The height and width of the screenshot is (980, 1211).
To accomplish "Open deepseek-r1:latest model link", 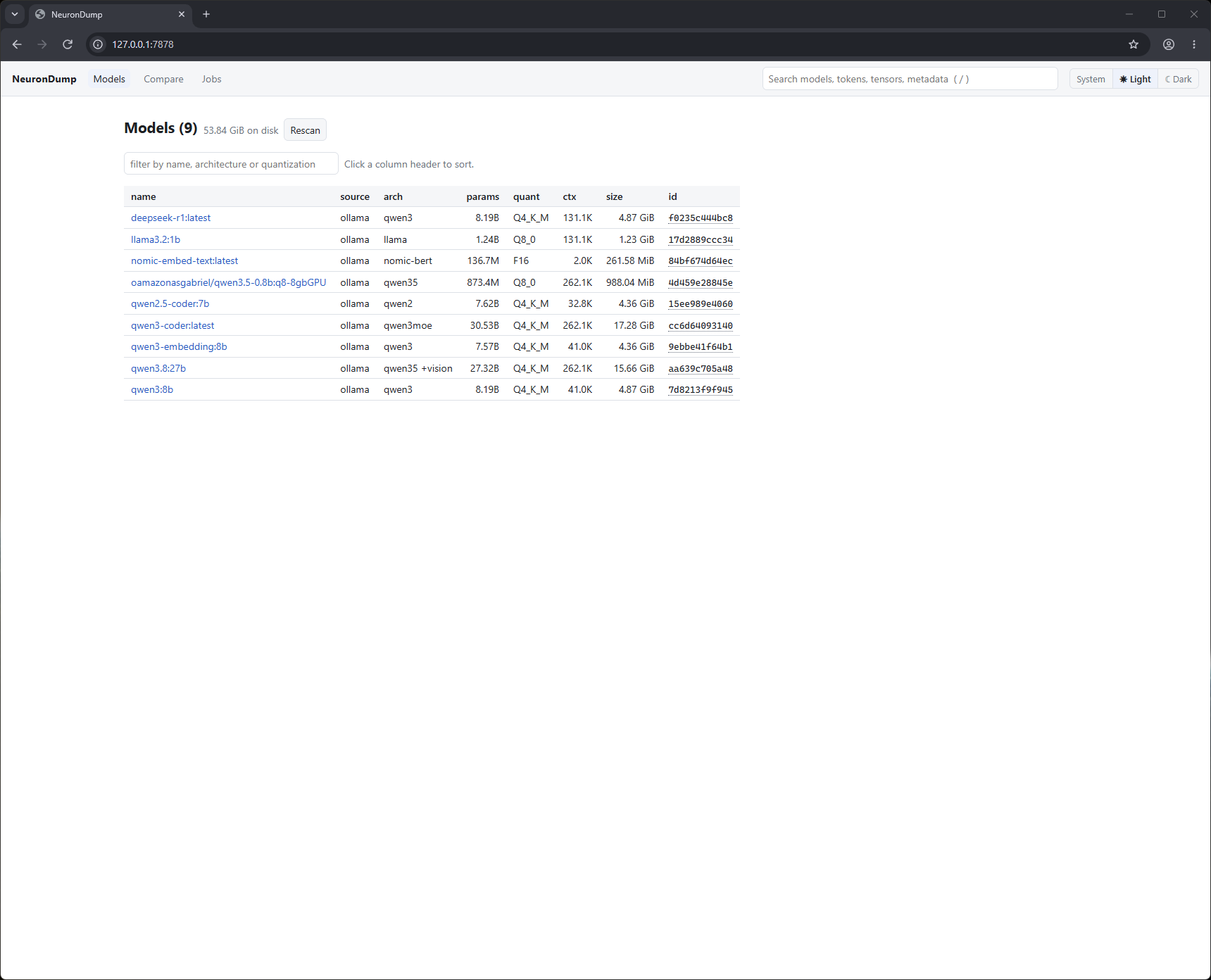I will click(x=170, y=218).
